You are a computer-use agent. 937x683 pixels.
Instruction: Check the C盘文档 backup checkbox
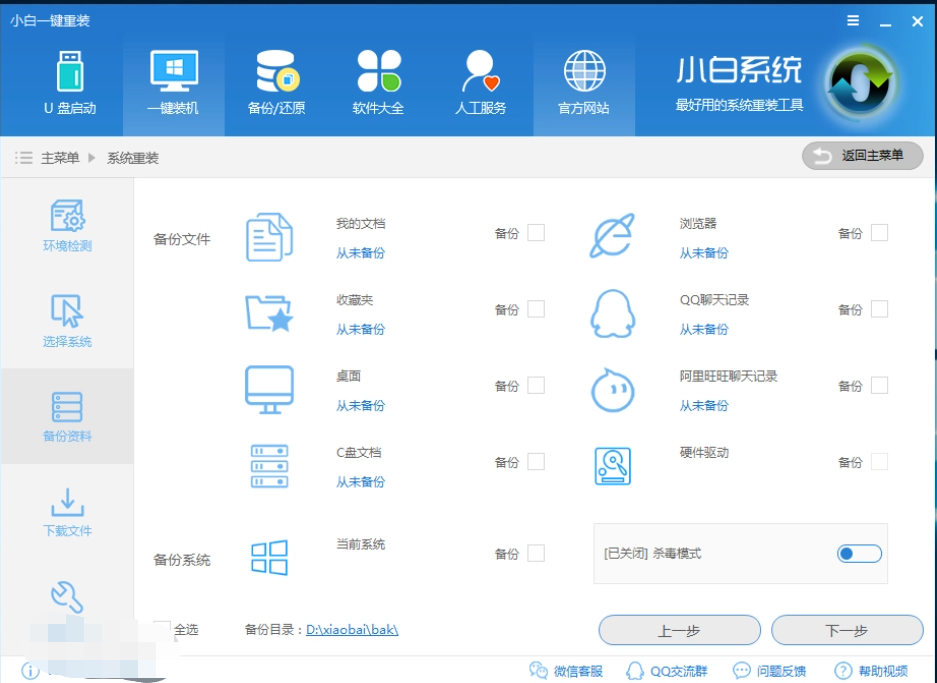[x=536, y=461]
